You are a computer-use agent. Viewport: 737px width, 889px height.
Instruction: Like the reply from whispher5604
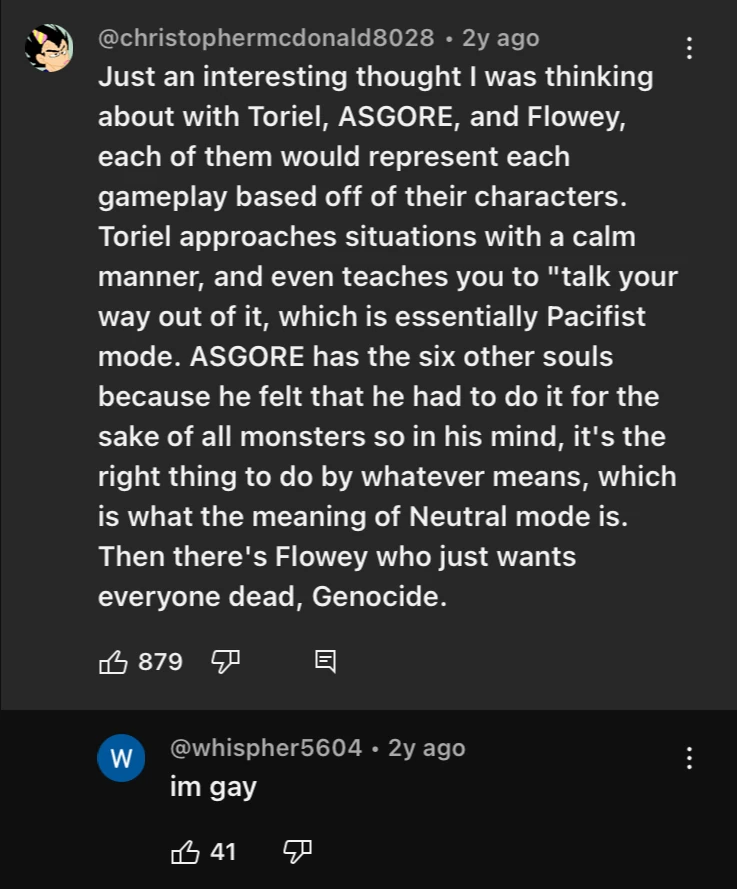pos(186,852)
